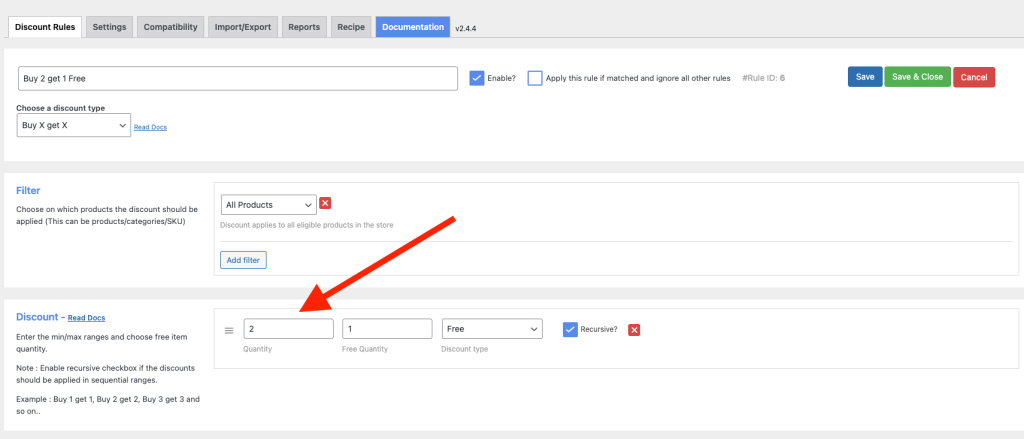Image resolution: width=1024 pixels, height=439 pixels.
Task: Click the blue Save button
Action: pos(865,77)
